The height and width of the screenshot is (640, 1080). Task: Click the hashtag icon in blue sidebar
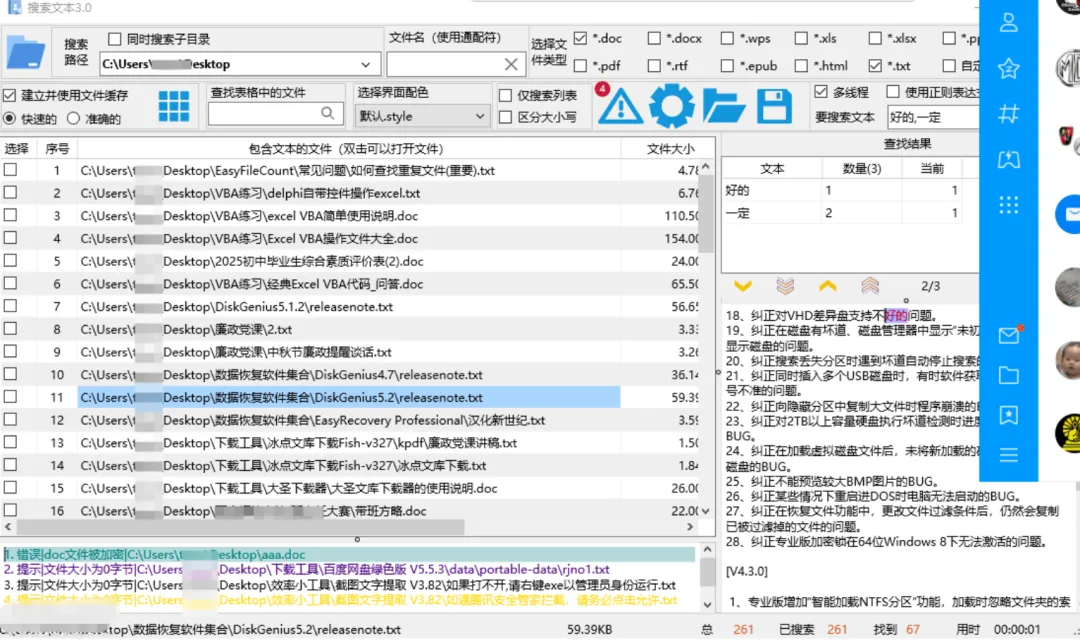click(x=1008, y=114)
